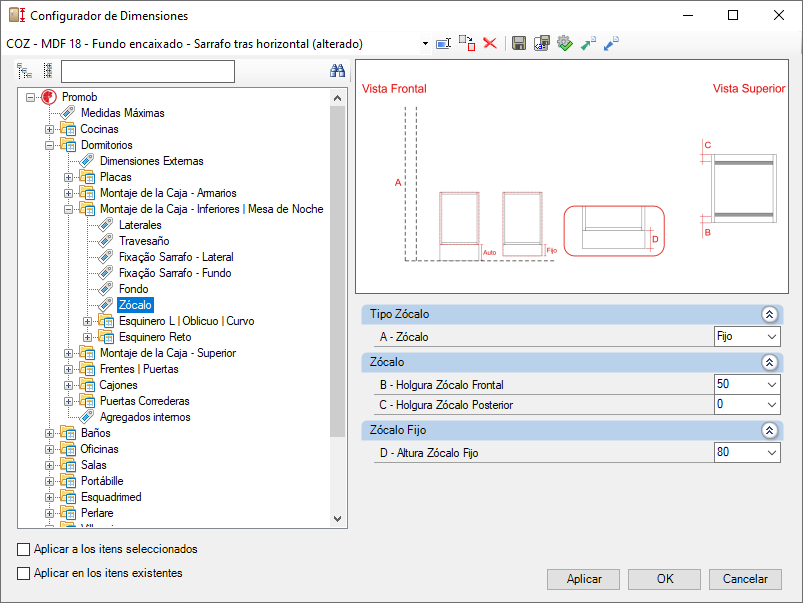Collapse the Tipo Zócalo section
The height and width of the screenshot is (603, 803).
pos(769,315)
